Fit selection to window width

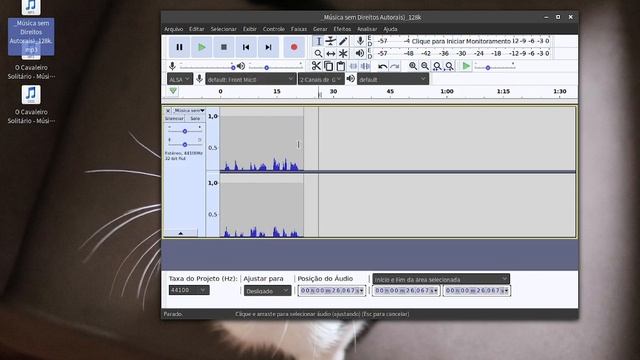click(437, 66)
